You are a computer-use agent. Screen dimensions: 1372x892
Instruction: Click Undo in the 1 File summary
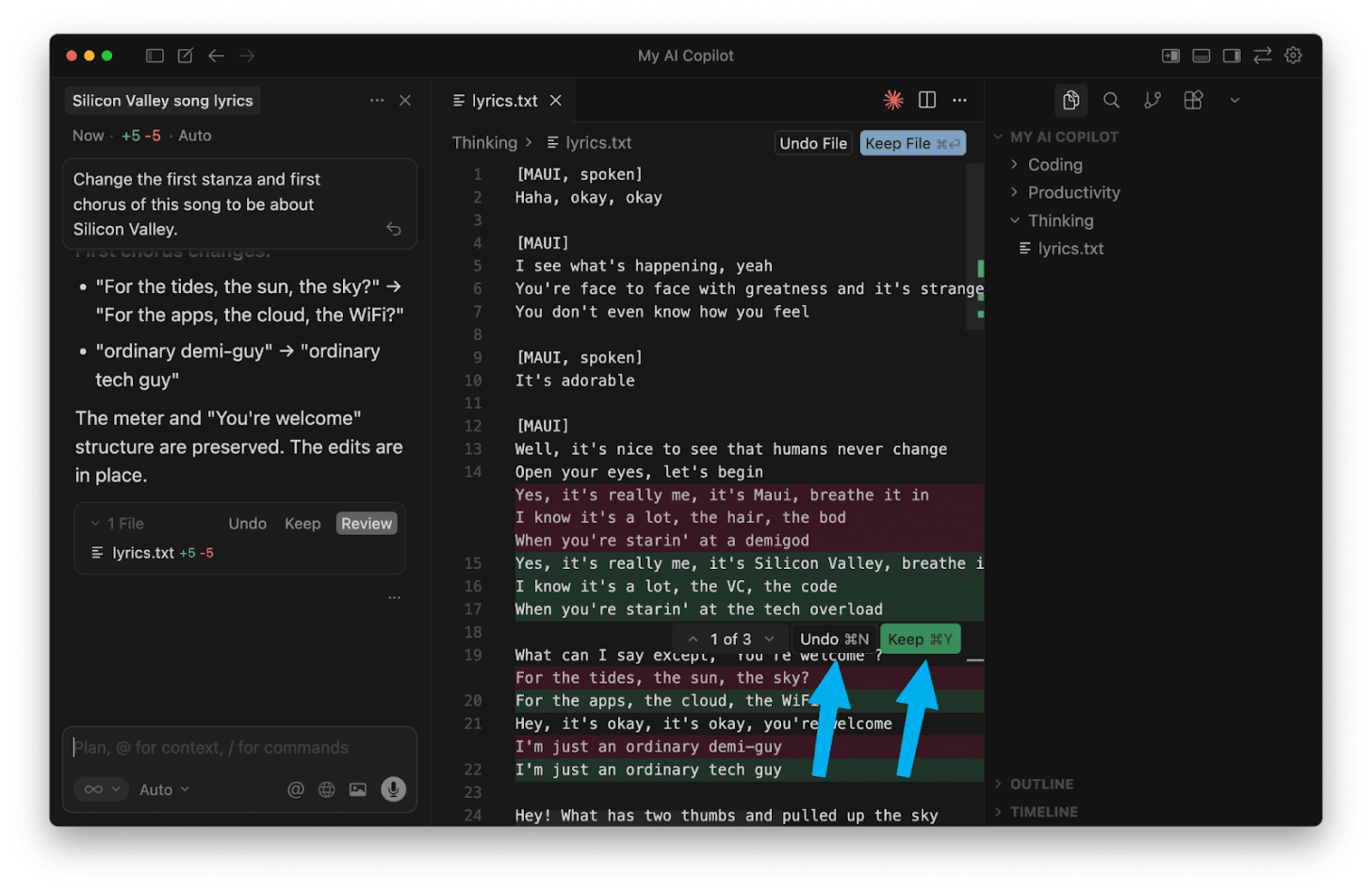(247, 524)
